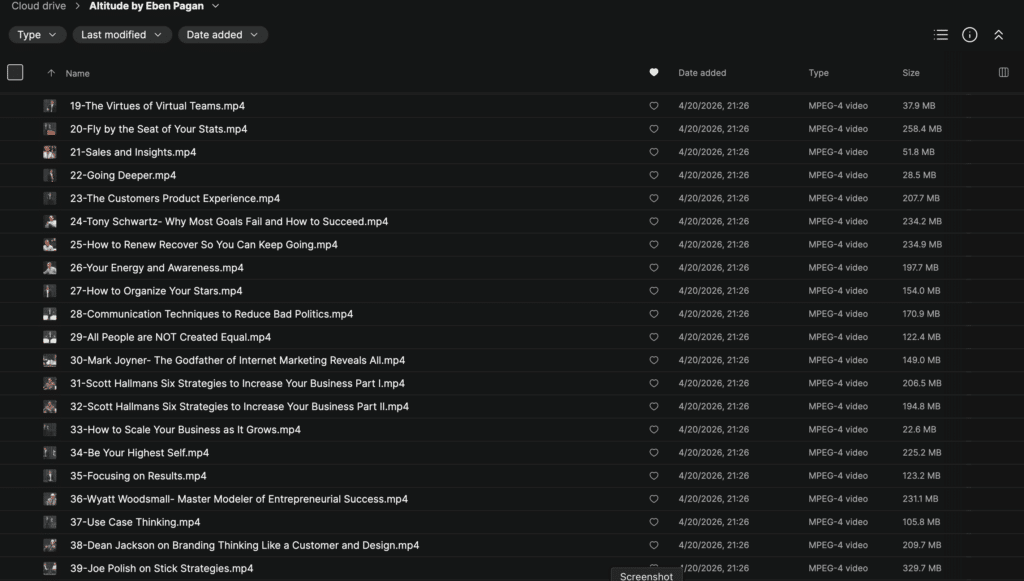Heart the 35-Focusing on Results.mp4 file

tap(654, 477)
